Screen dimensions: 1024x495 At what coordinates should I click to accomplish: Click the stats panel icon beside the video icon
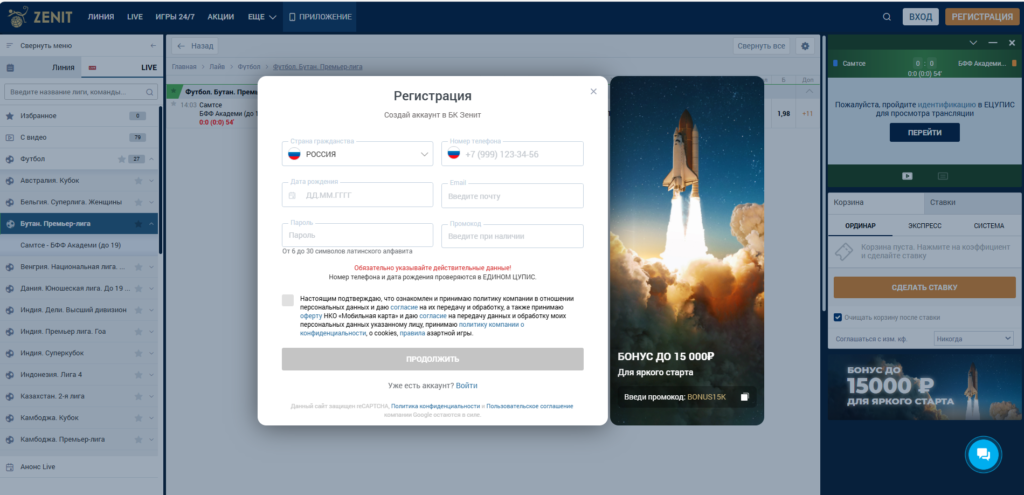[x=942, y=176]
